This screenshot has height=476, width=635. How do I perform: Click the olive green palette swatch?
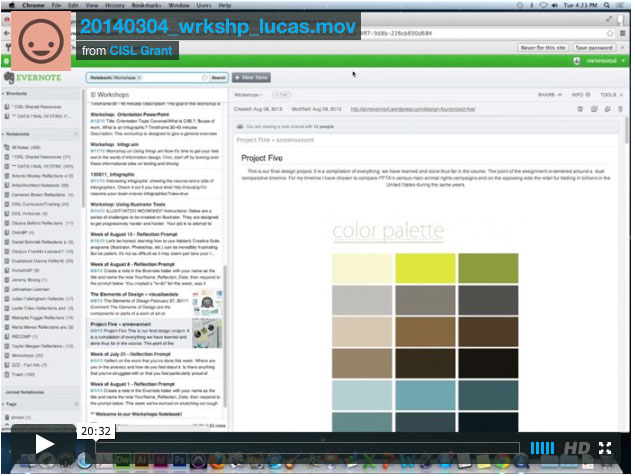488,268
